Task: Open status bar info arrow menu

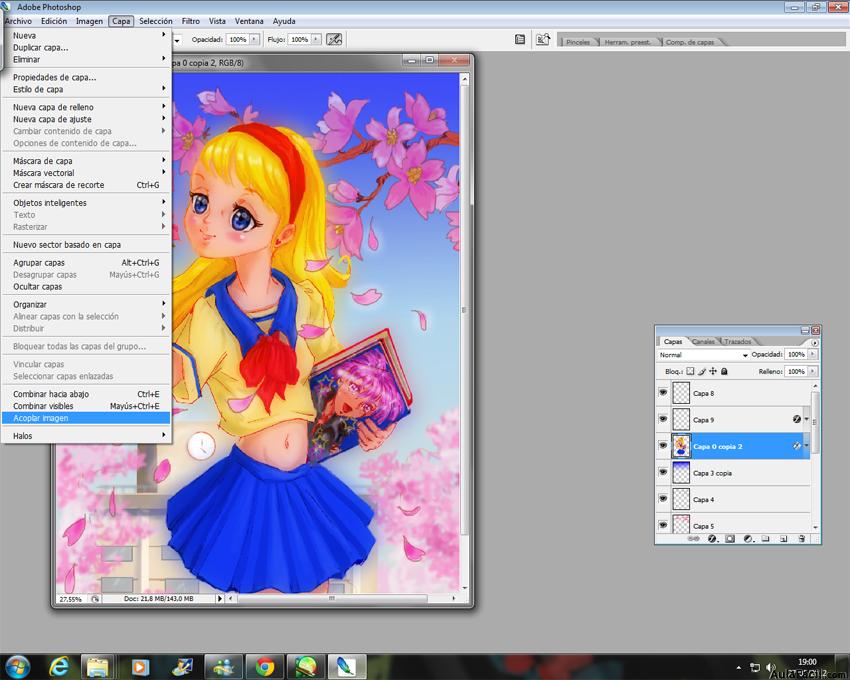Action: tap(220, 599)
